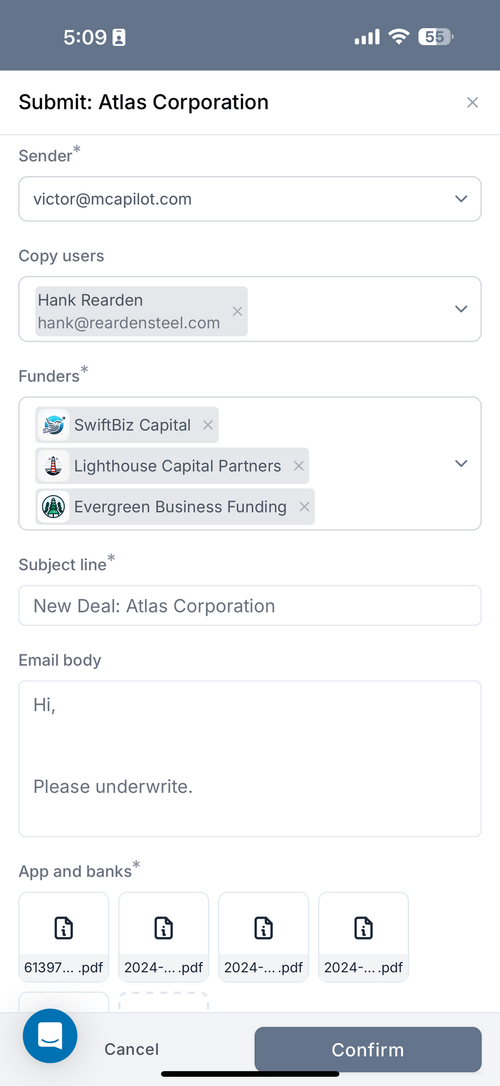Remove Evergreen Business Funding tag
Viewport: 500px width, 1086px height.
pyautogui.click(x=304, y=507)
